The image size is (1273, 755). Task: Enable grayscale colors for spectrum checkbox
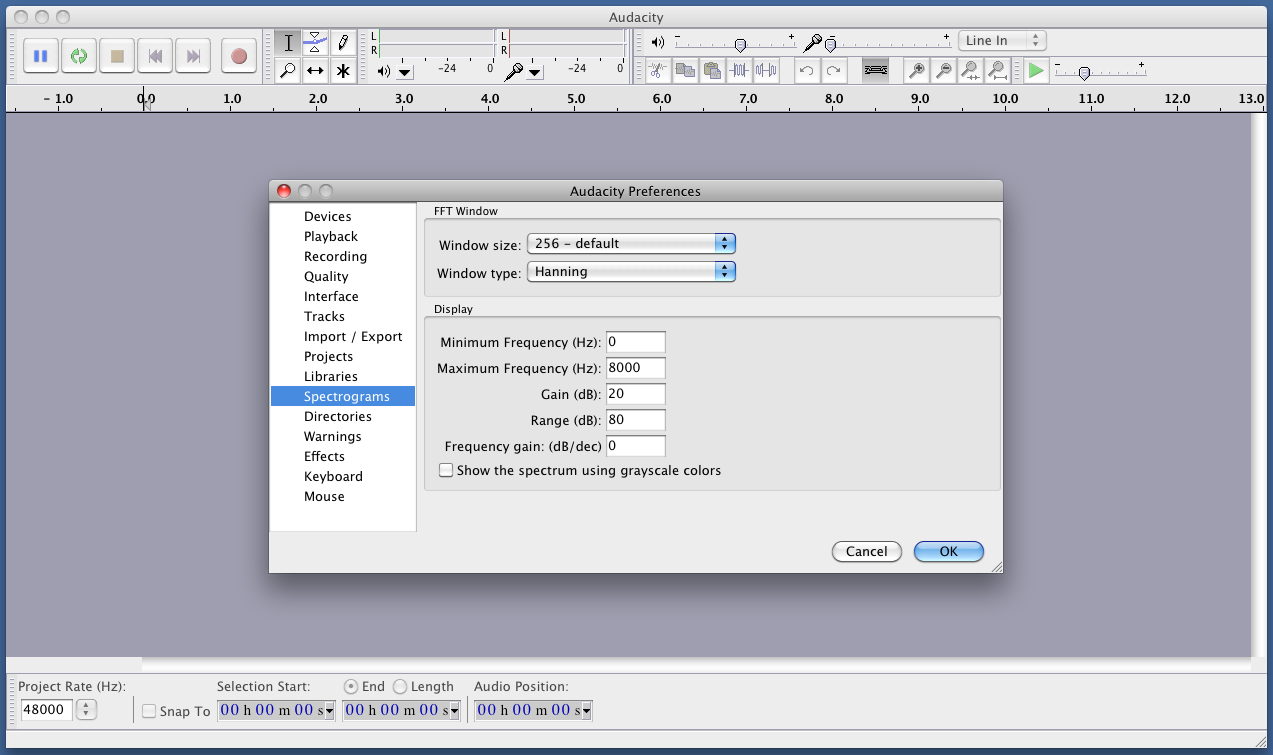click(x=446, y=470)
